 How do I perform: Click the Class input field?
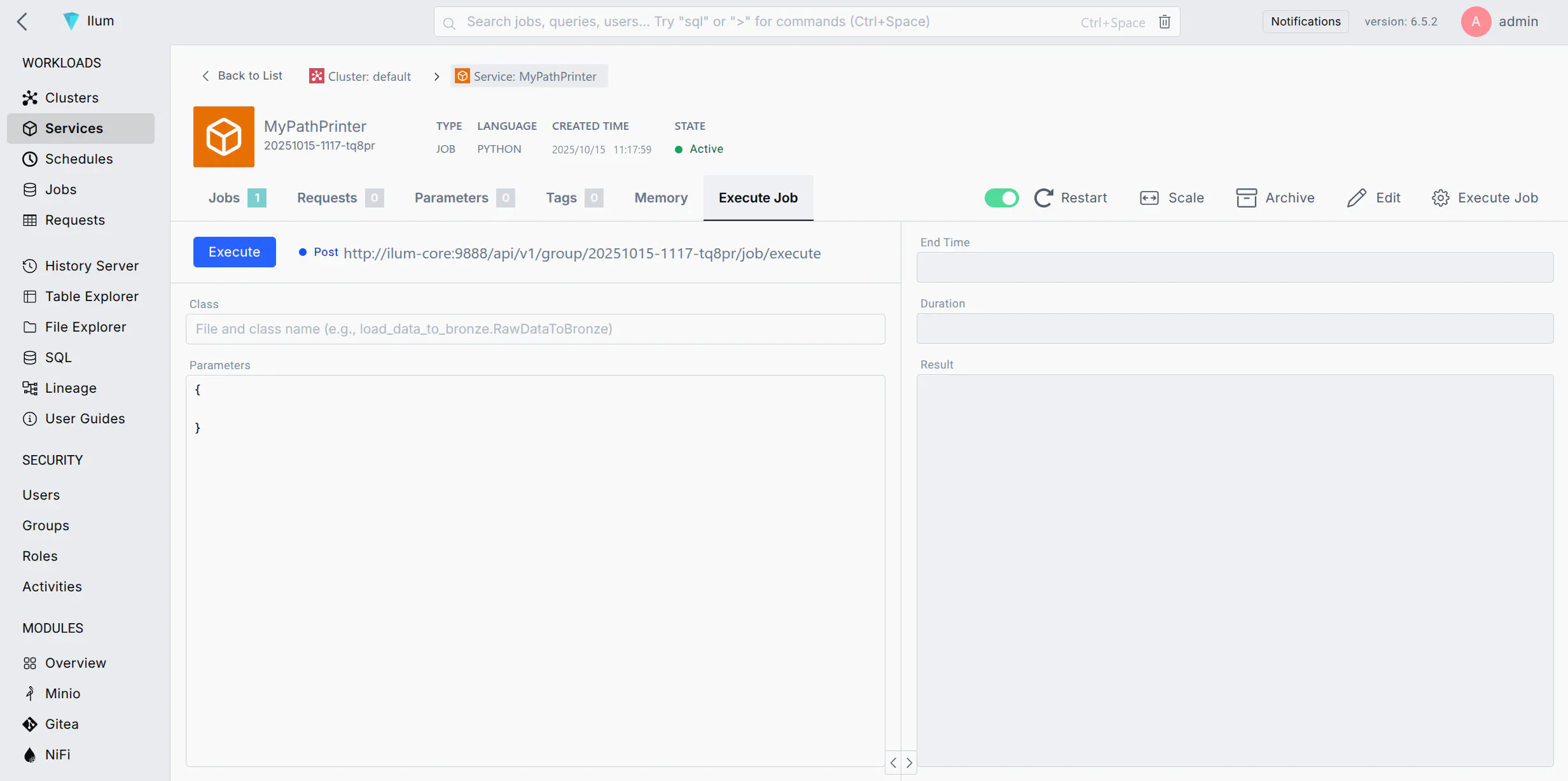tap(535, 329)
